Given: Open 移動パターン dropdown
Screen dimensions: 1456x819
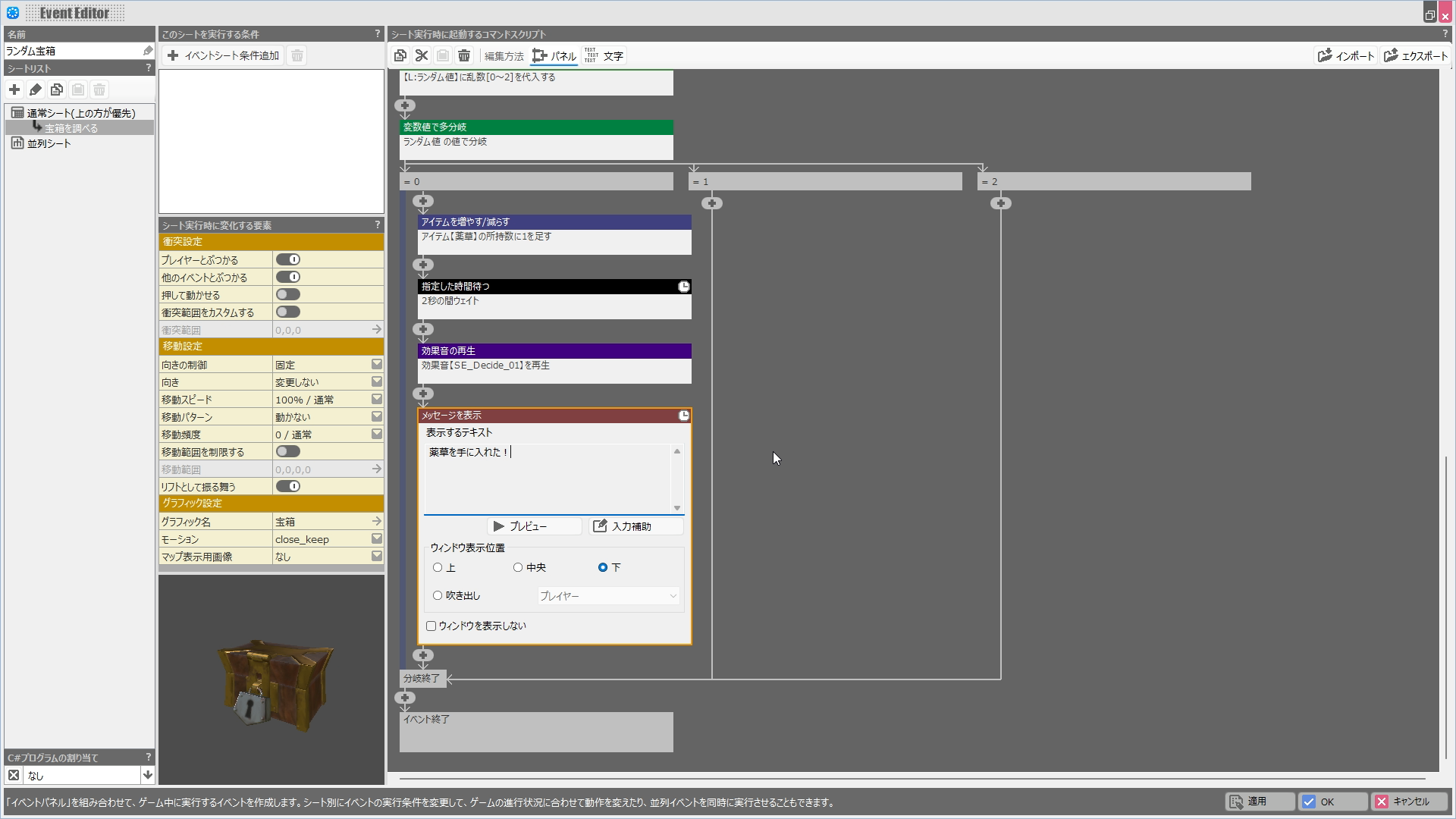Looking at the screenshot, I should click(376, 416).
